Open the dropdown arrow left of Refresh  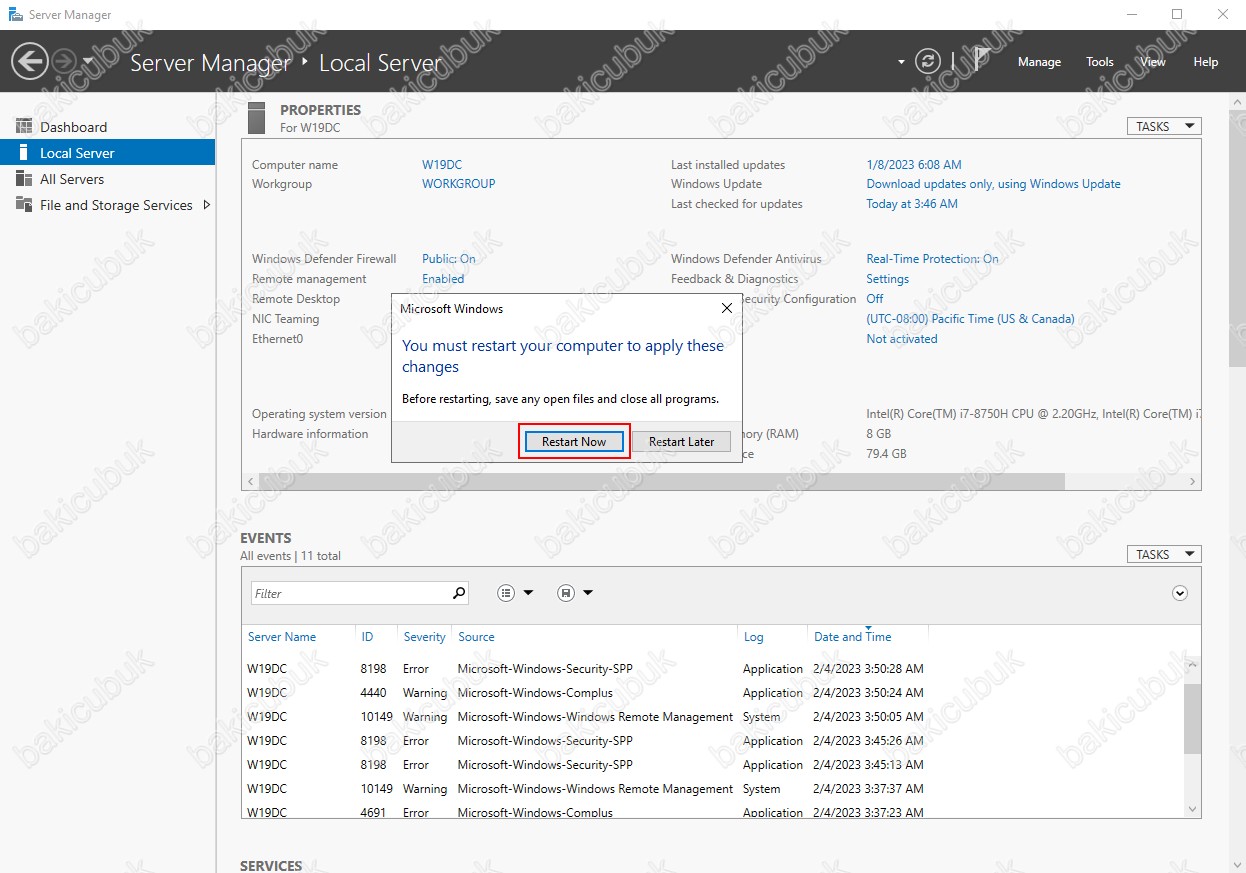[x=902, y=62]
